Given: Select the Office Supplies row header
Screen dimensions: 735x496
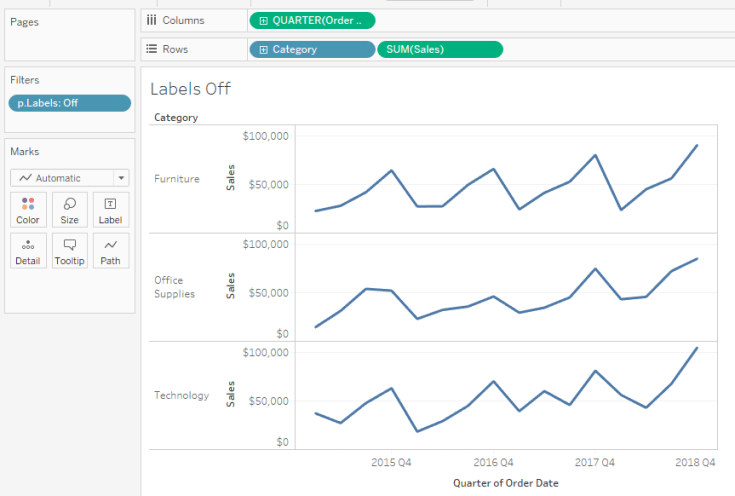Looking at the screenshot, I should pyautogui.click(x=175, y=287).
